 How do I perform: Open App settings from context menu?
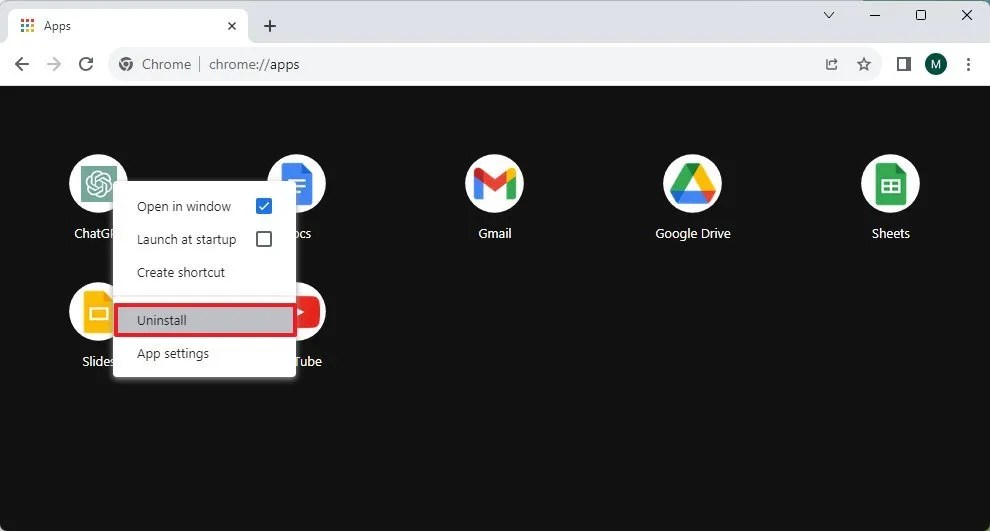pos(205,354)
